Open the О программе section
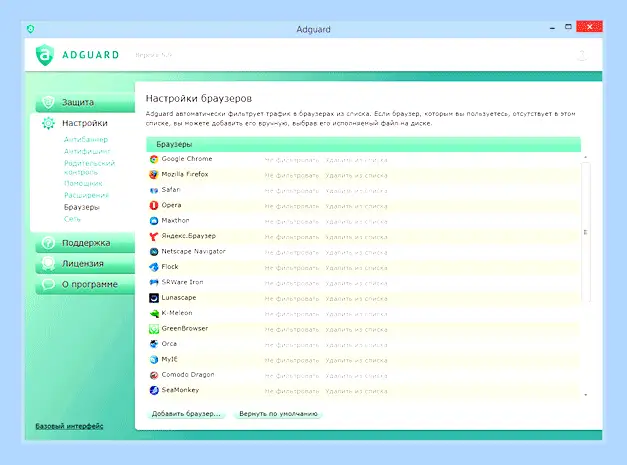Screen dimensions: 627x465 [x=85, y=284]
